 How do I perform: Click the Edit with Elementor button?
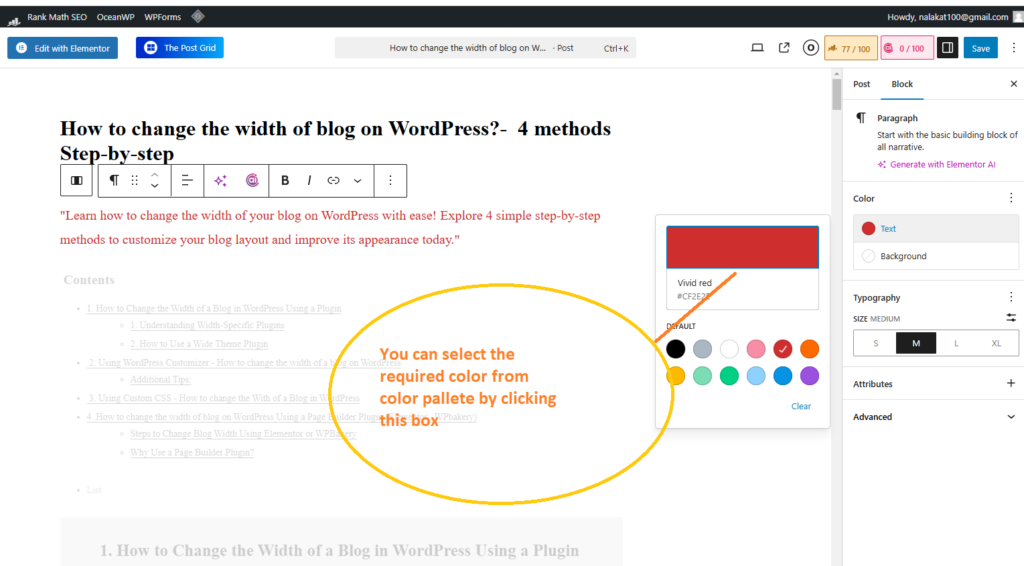(63, 48)
